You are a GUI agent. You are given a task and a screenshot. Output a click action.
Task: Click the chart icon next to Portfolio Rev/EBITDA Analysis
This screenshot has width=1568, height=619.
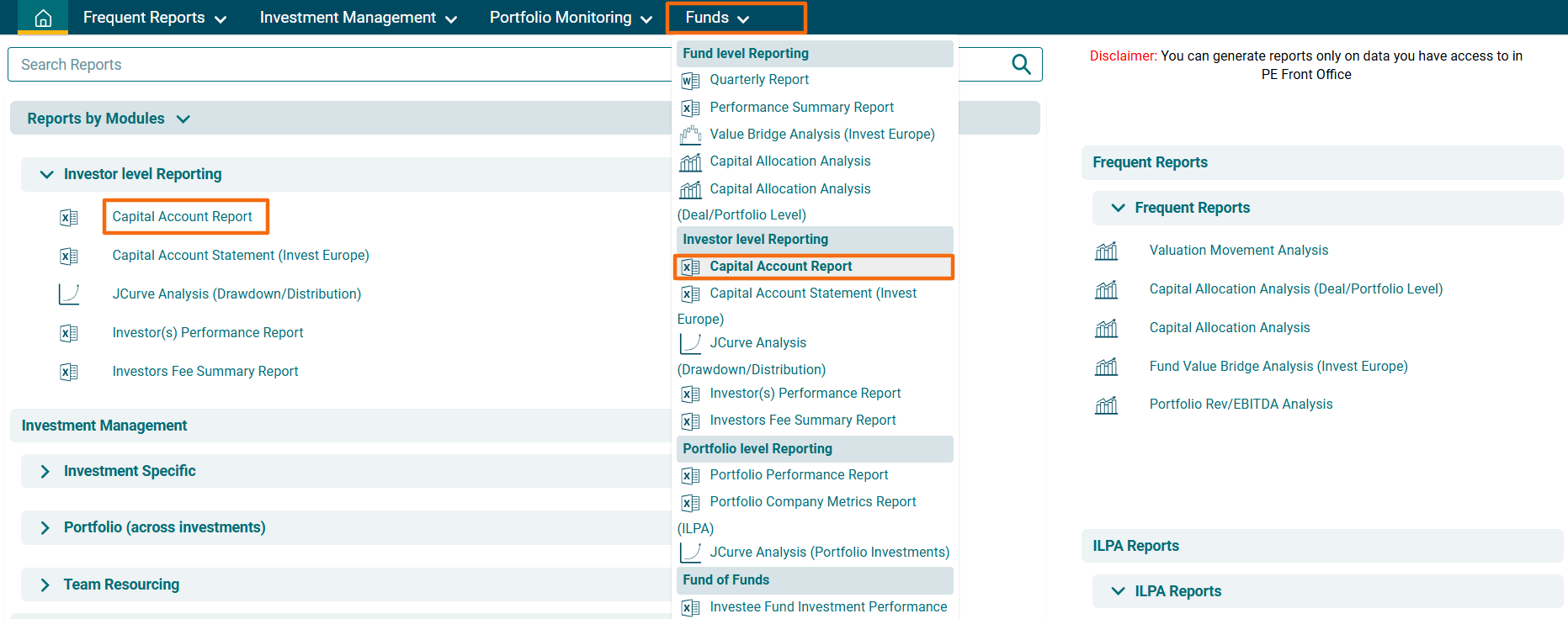click(1106, 405)
